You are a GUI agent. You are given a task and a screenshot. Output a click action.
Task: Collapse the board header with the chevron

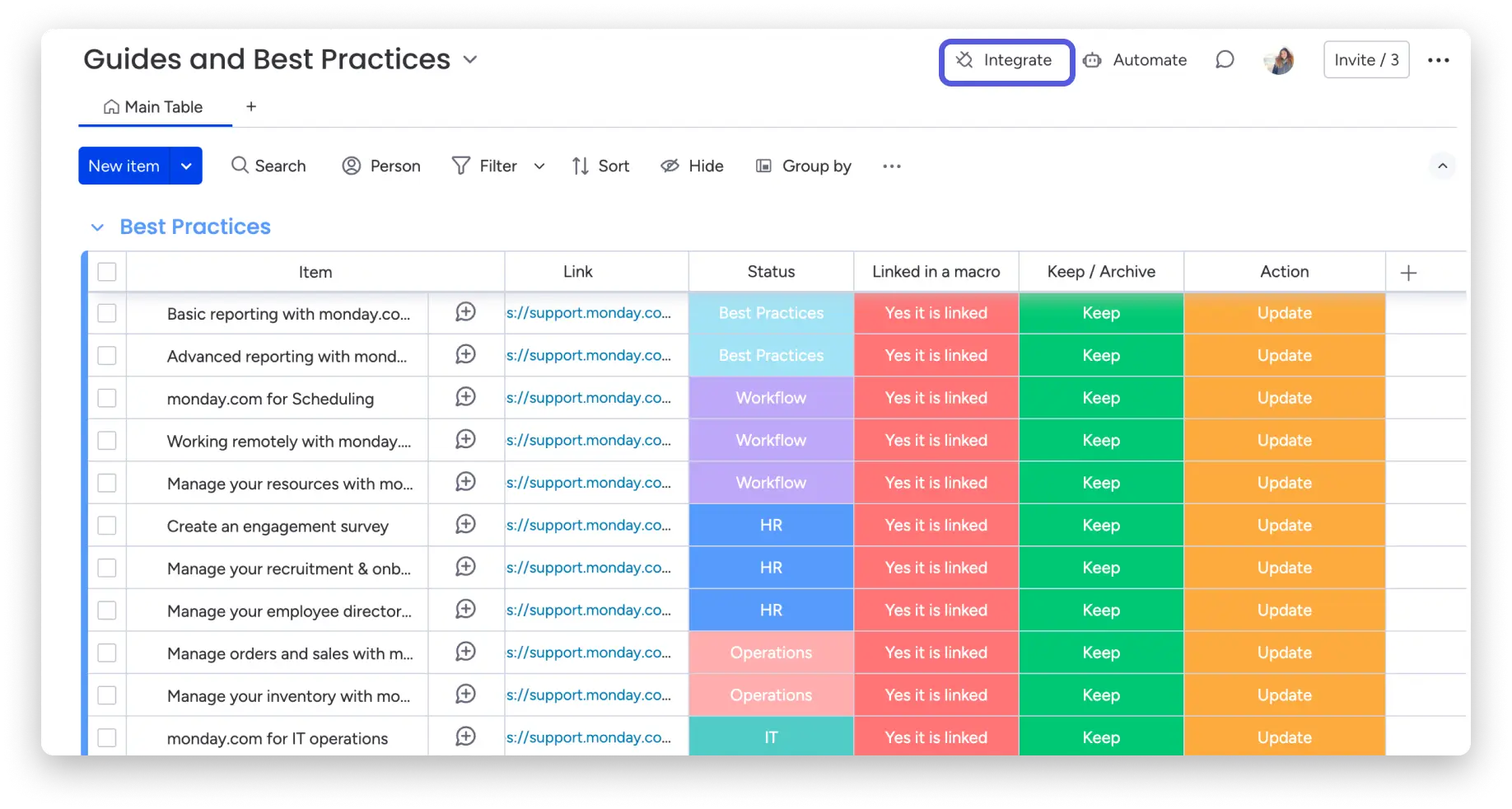[1443, 166]
